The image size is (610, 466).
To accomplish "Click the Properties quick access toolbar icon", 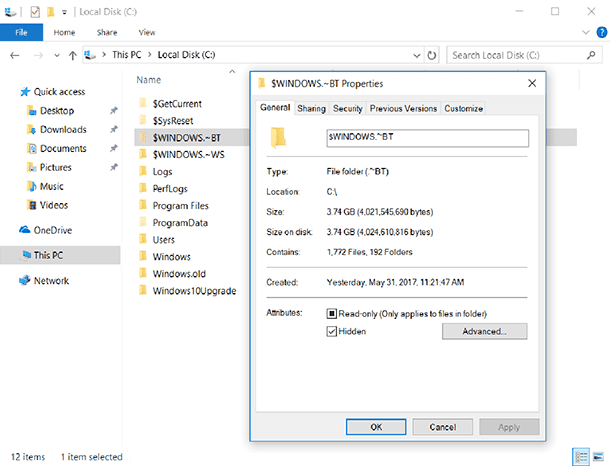I will [x=35, y=12].
